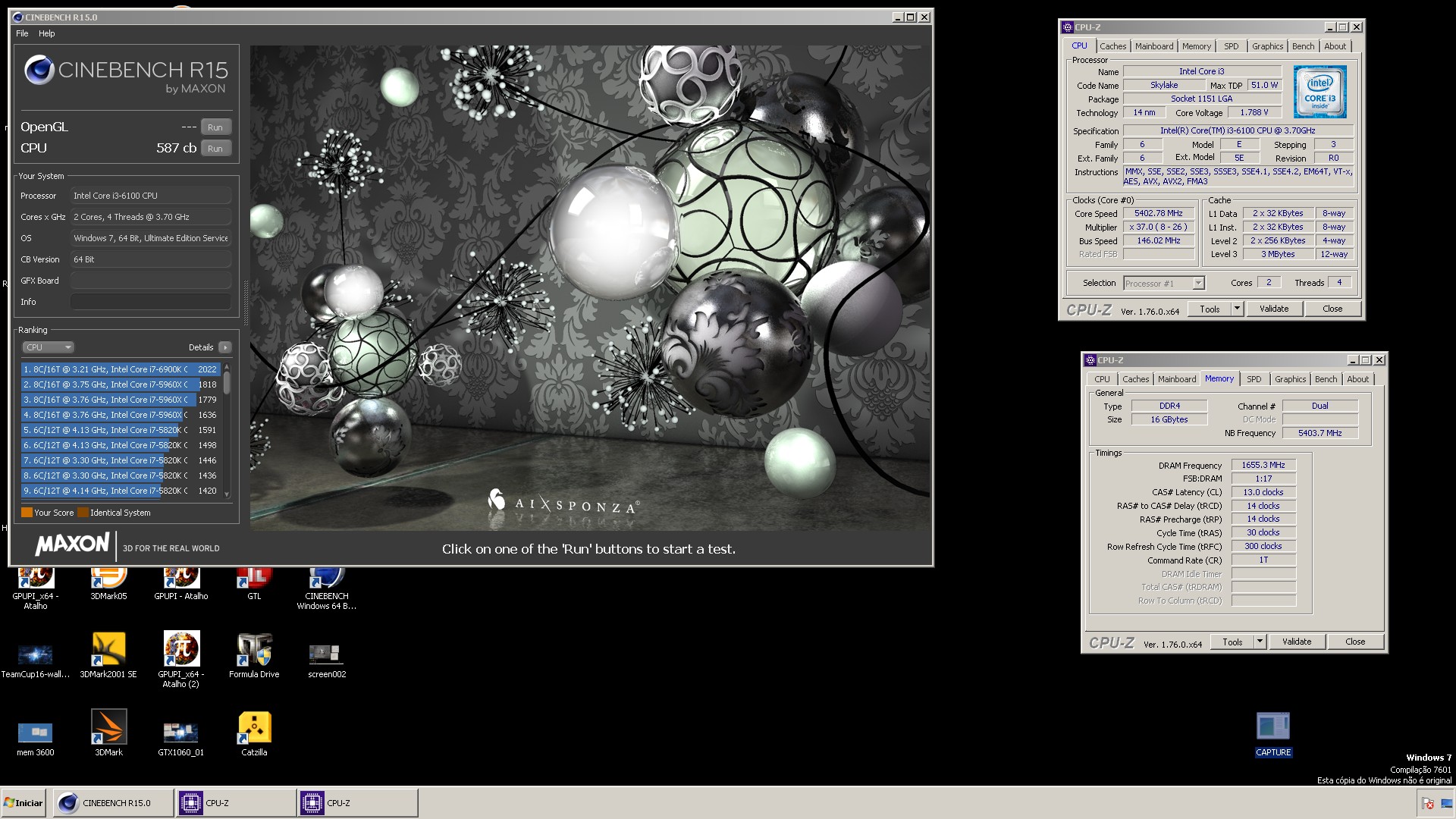Open the 3DMark05 desktop icon

click(108, 585)
